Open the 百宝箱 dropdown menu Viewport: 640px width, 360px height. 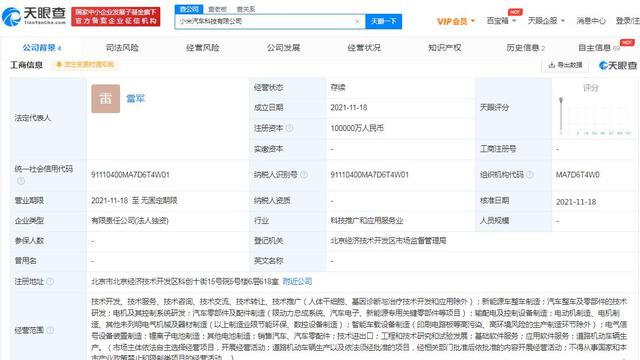point(501,21)
